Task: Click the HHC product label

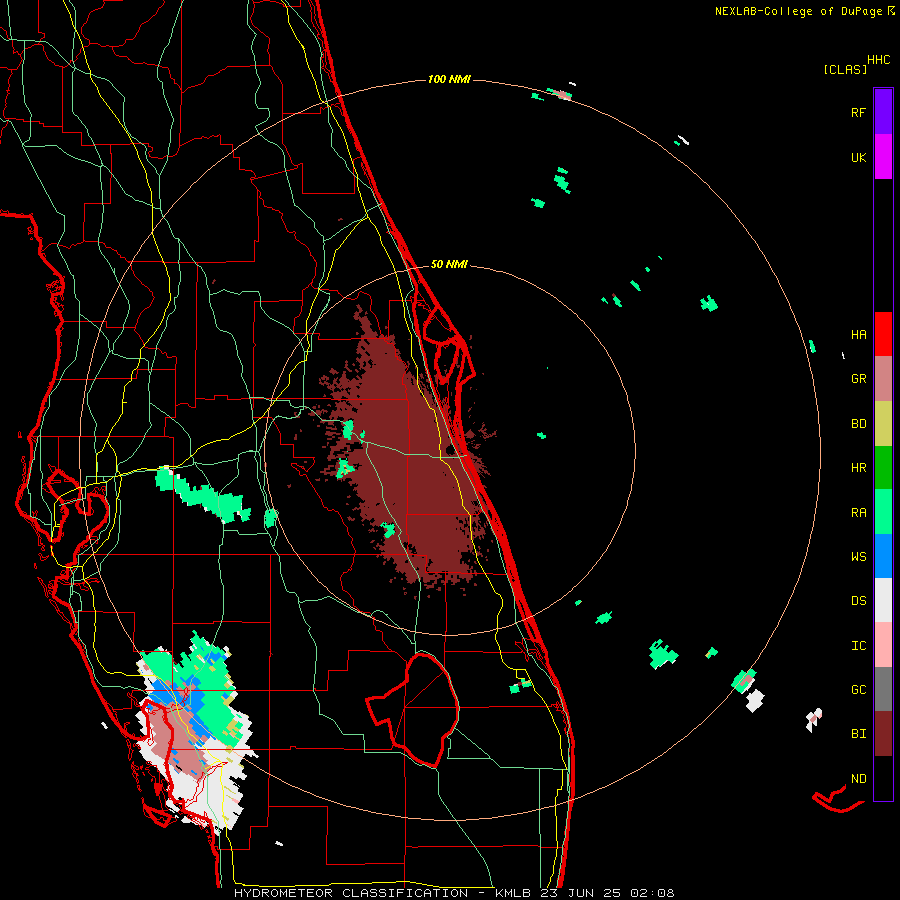Action: coord(879,60)
